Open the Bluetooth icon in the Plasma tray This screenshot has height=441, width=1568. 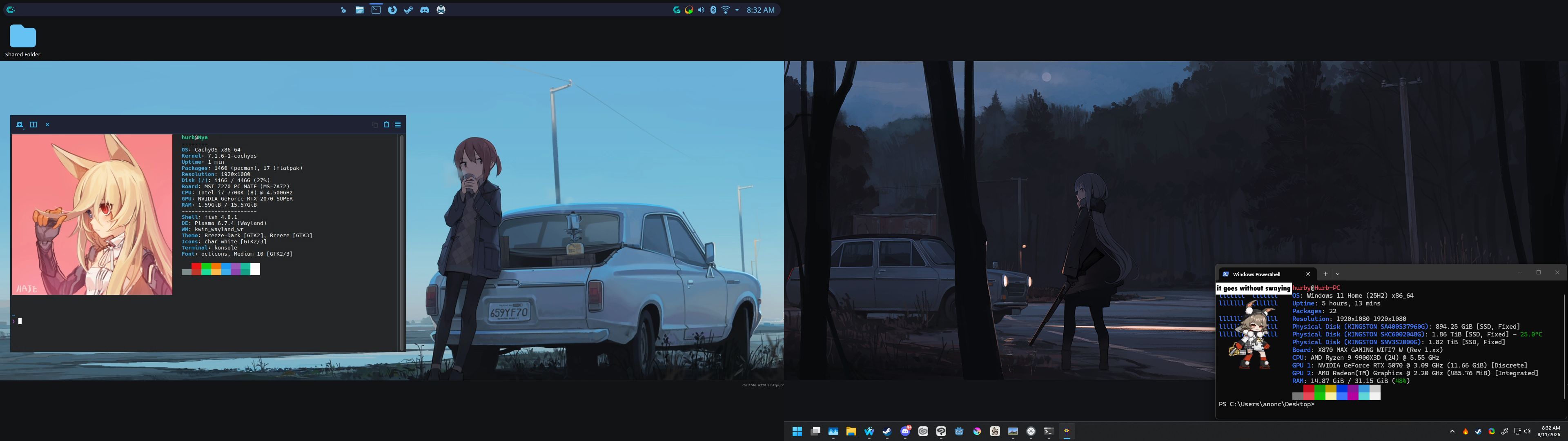pyautogui.click(x=713, y=10)
